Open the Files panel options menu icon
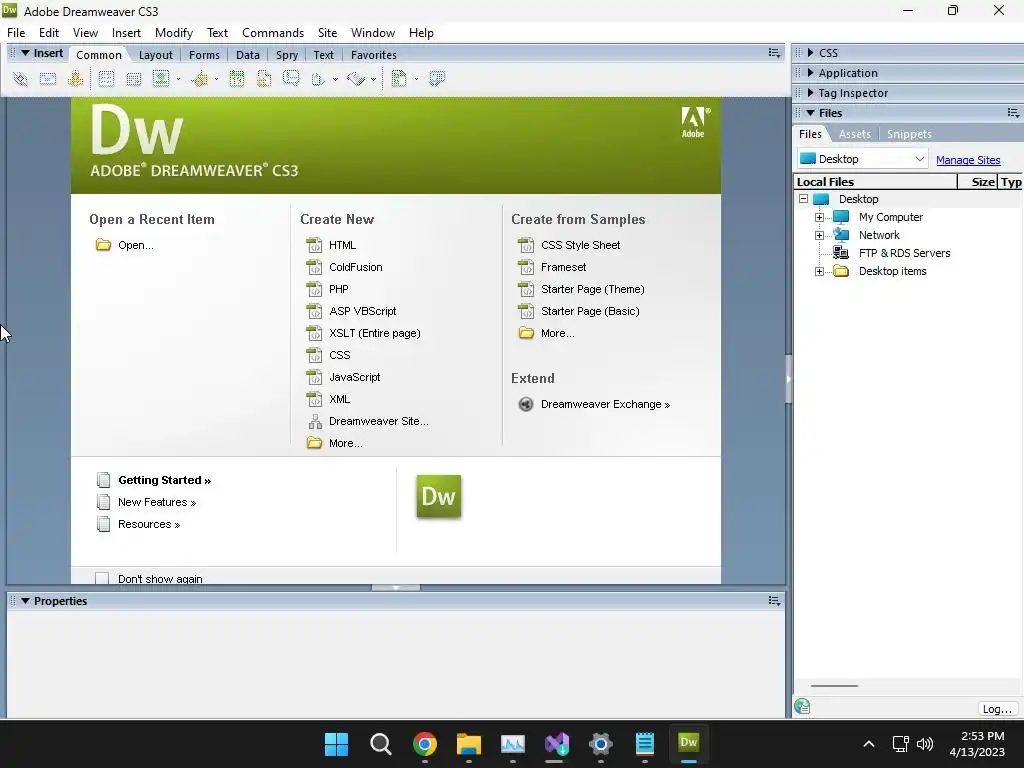 1013,113
